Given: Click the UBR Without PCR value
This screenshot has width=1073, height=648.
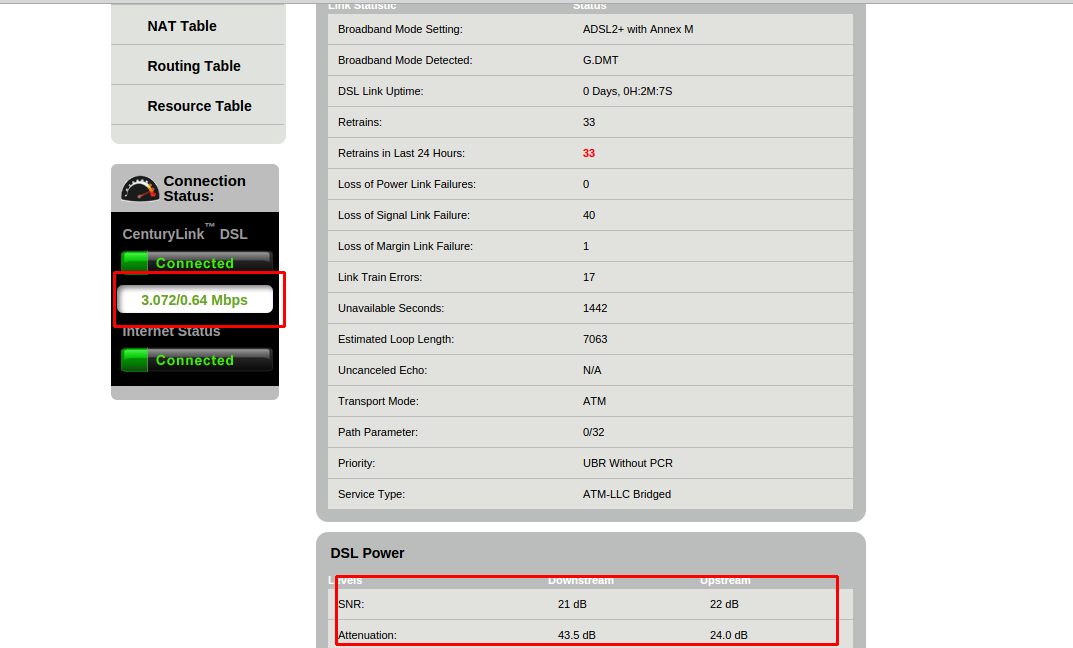Looking at the screenshot, I should point(628,463).
